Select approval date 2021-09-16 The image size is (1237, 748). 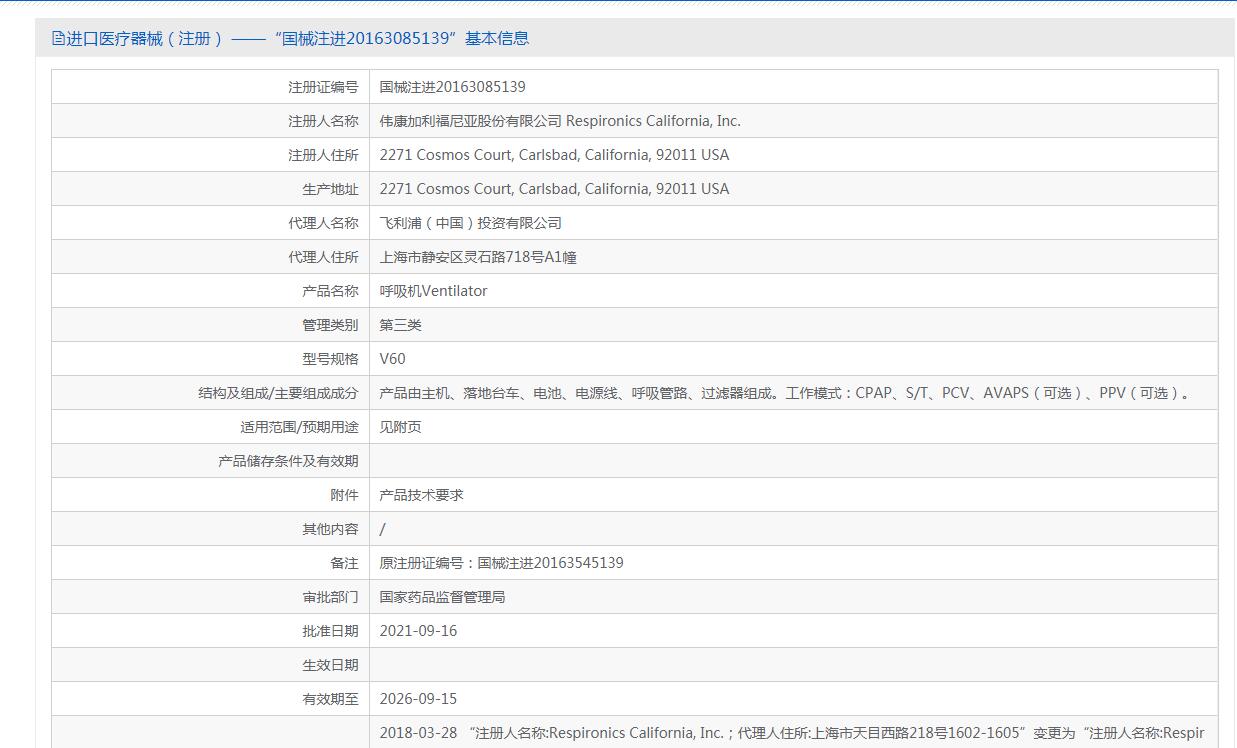click(419, 631)
